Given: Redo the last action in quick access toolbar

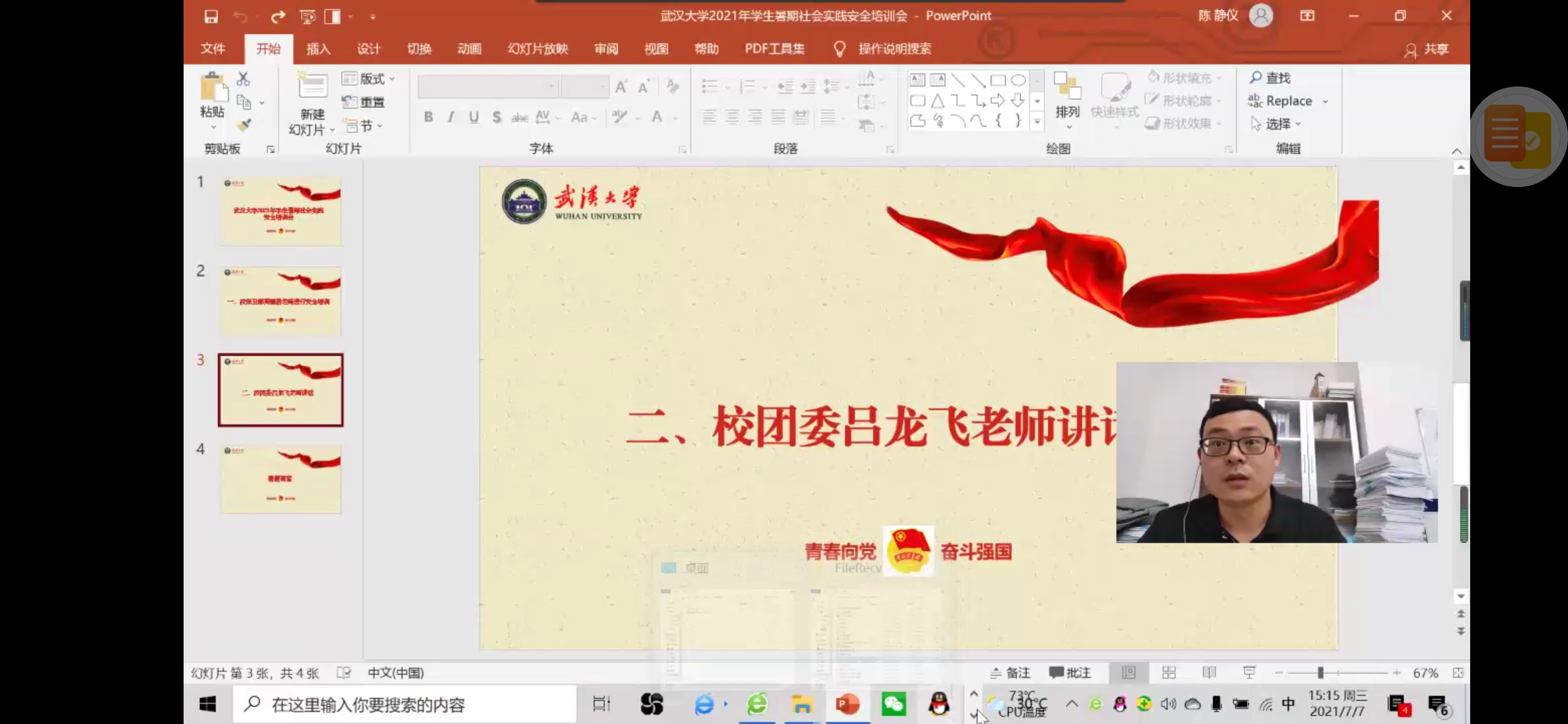Looking at the screenshot, I should click(x=278, y=16).
